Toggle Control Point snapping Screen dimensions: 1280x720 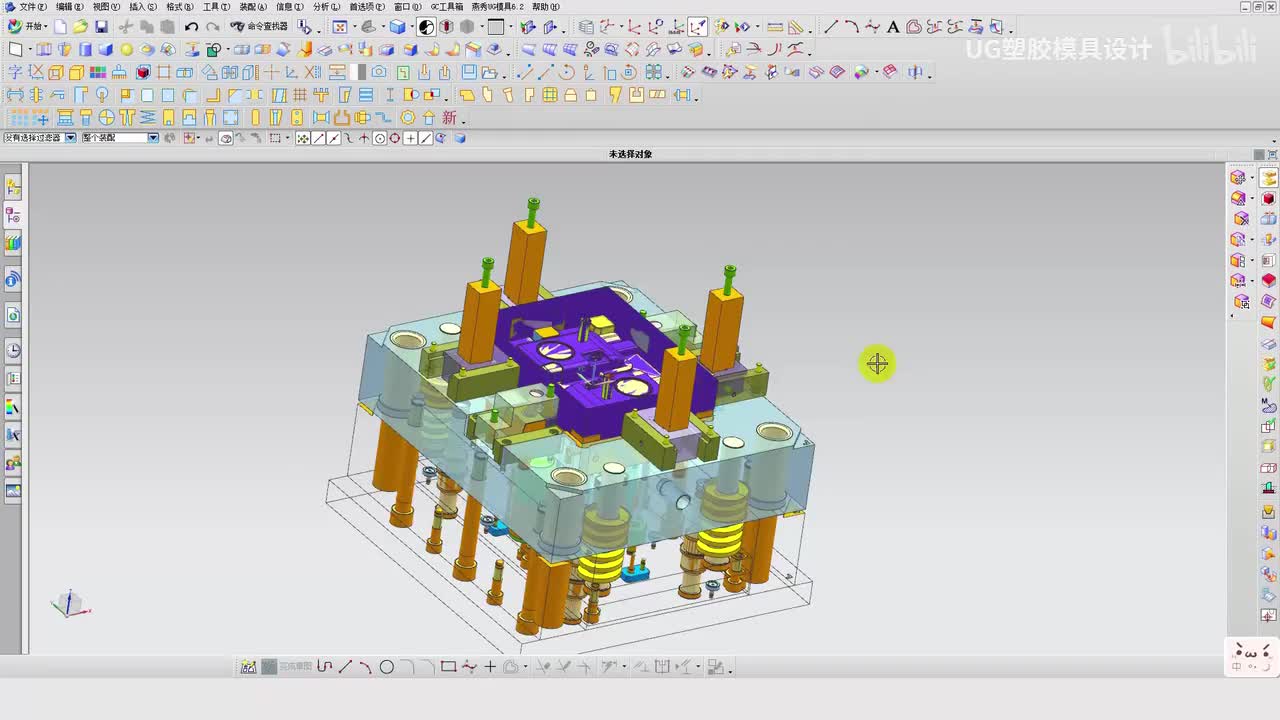tap(349, 138)
